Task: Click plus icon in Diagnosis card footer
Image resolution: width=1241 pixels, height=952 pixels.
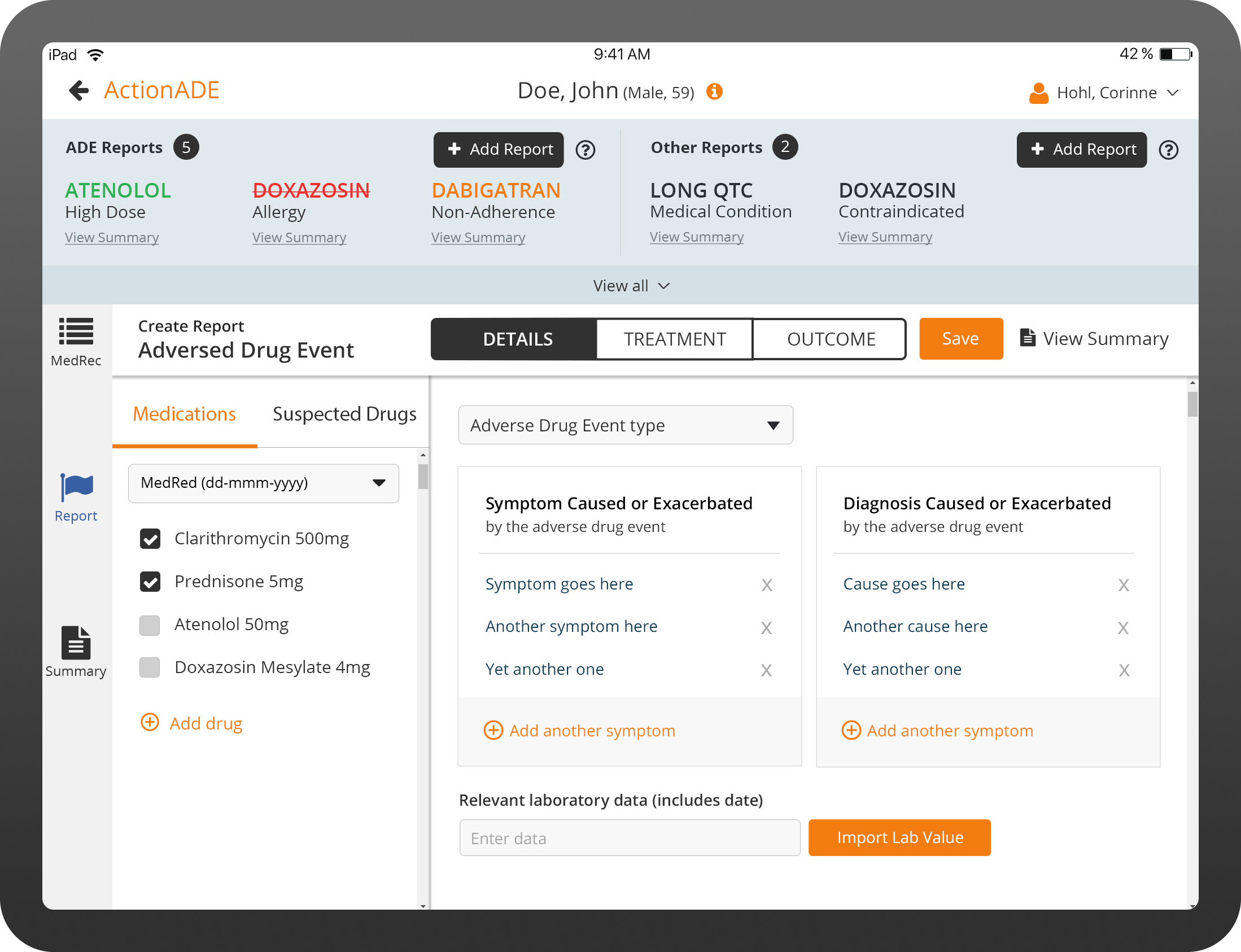Action: pos(850,730)
